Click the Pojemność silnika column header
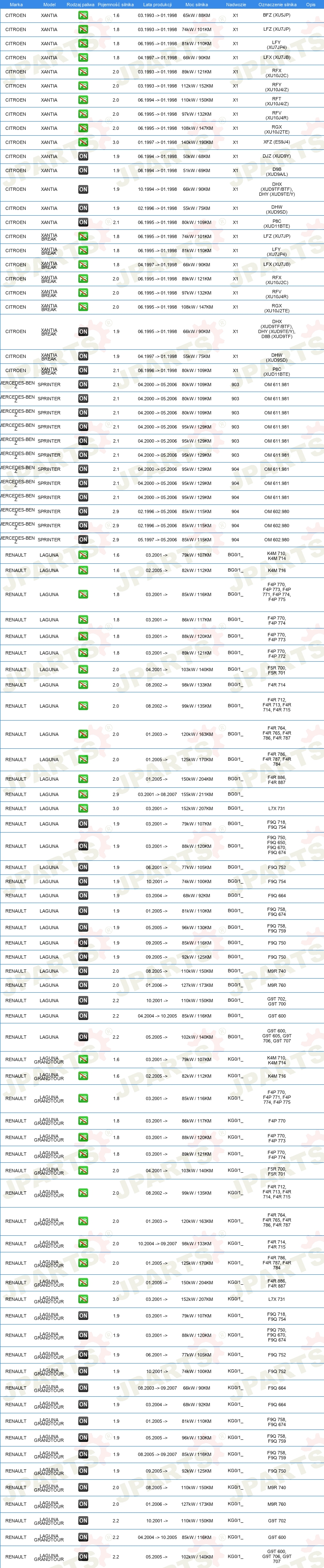Image resolution: width=324 pixels, height=1568 pixels. (x=116, y=4)
